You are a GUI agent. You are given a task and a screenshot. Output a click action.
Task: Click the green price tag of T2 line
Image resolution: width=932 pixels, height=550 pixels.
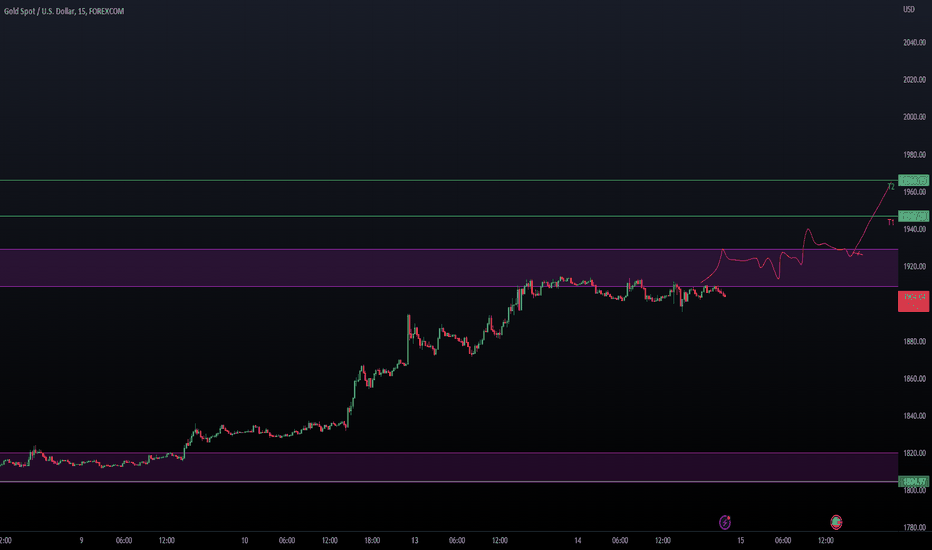click(914, 180)
